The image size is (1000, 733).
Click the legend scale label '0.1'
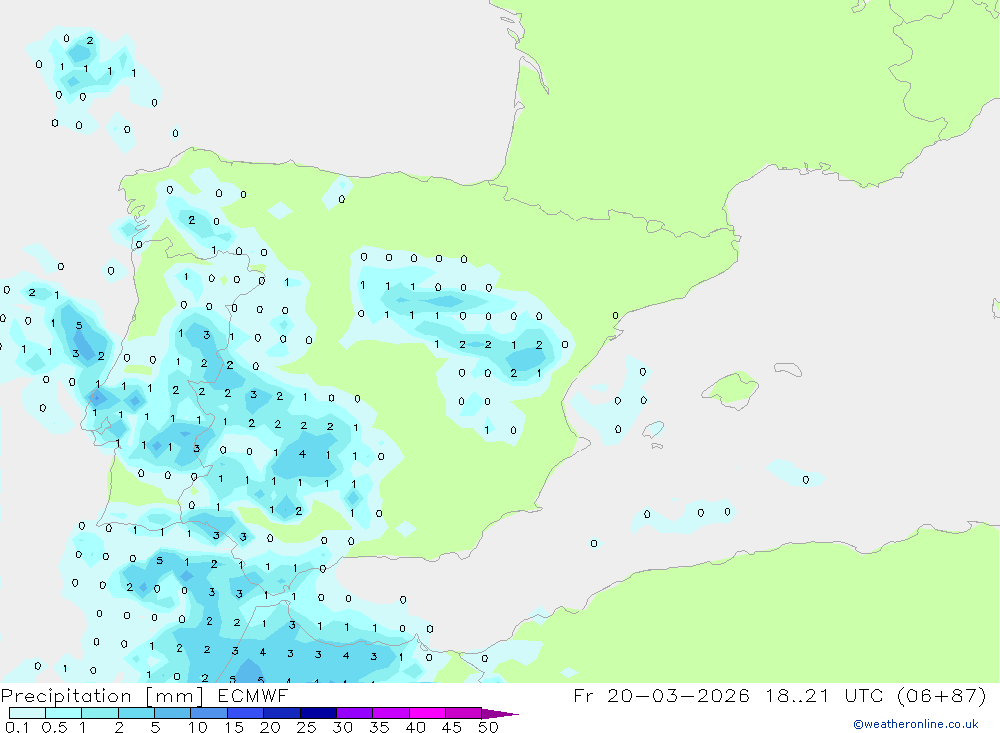point(17,727)
